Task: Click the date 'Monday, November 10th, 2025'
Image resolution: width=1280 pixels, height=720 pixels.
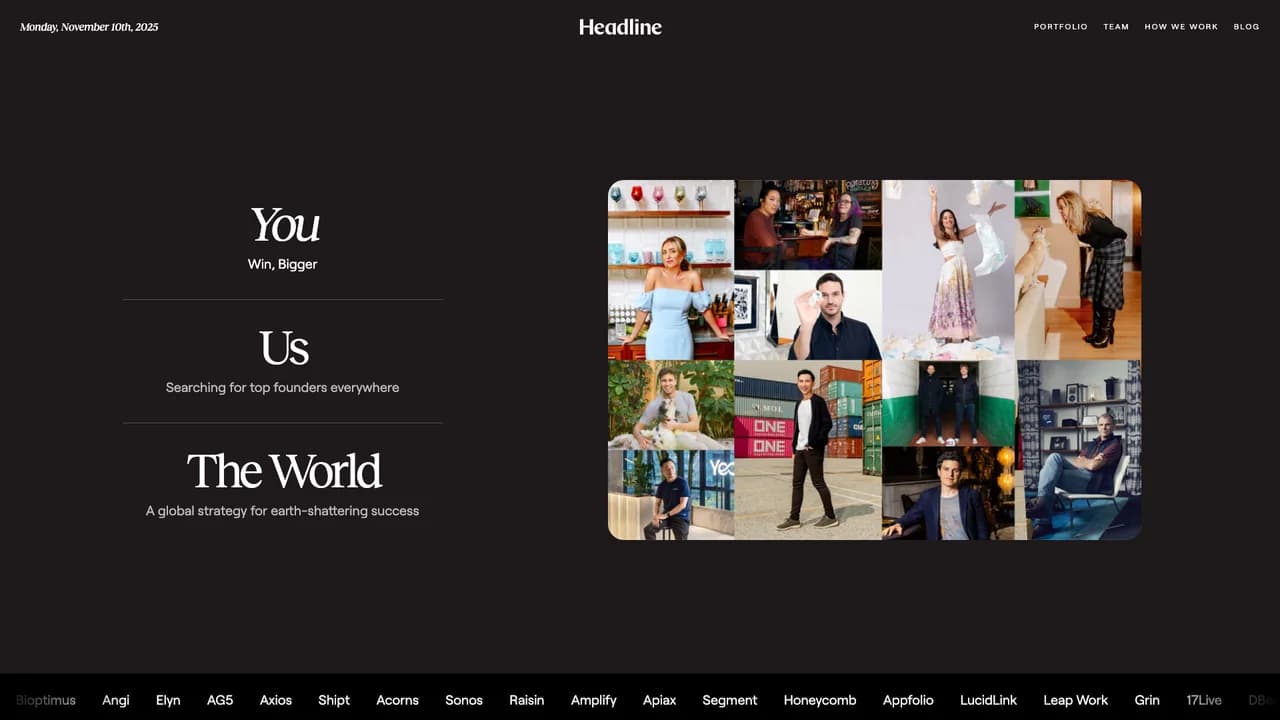Action: (x=89, y=27)
